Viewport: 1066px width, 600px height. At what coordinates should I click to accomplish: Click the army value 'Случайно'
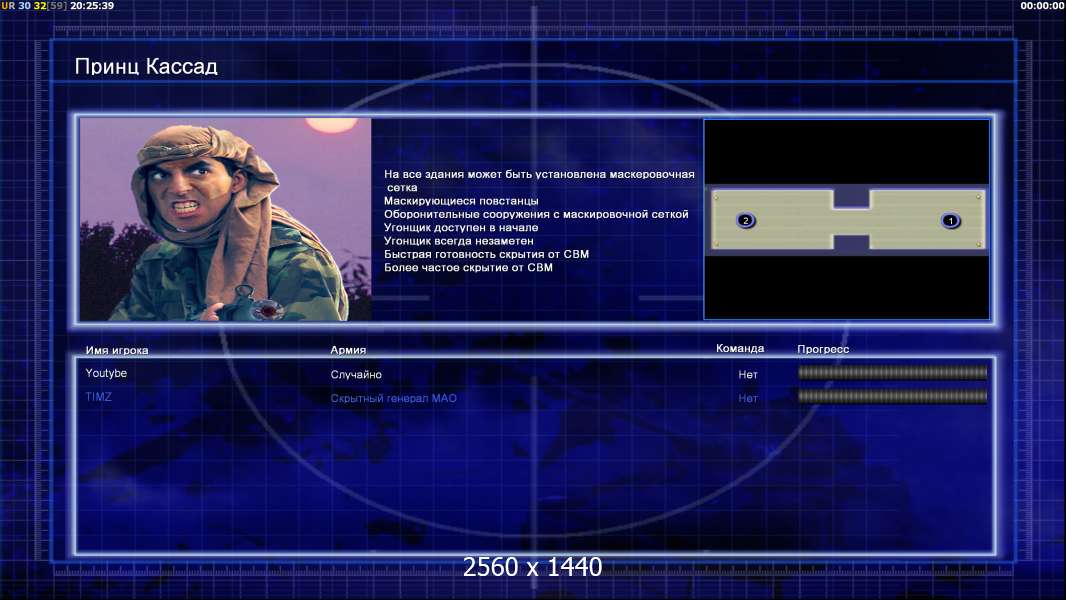[356, 374]
